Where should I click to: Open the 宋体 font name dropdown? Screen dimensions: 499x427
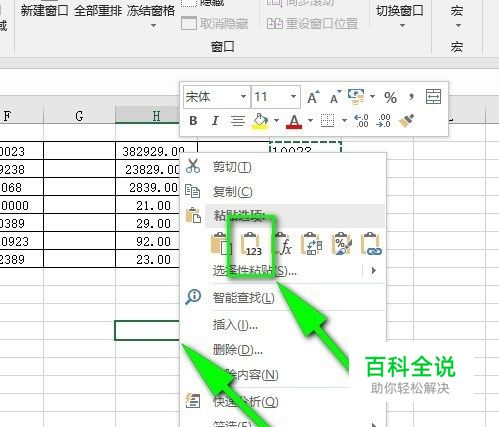point(244,97)
